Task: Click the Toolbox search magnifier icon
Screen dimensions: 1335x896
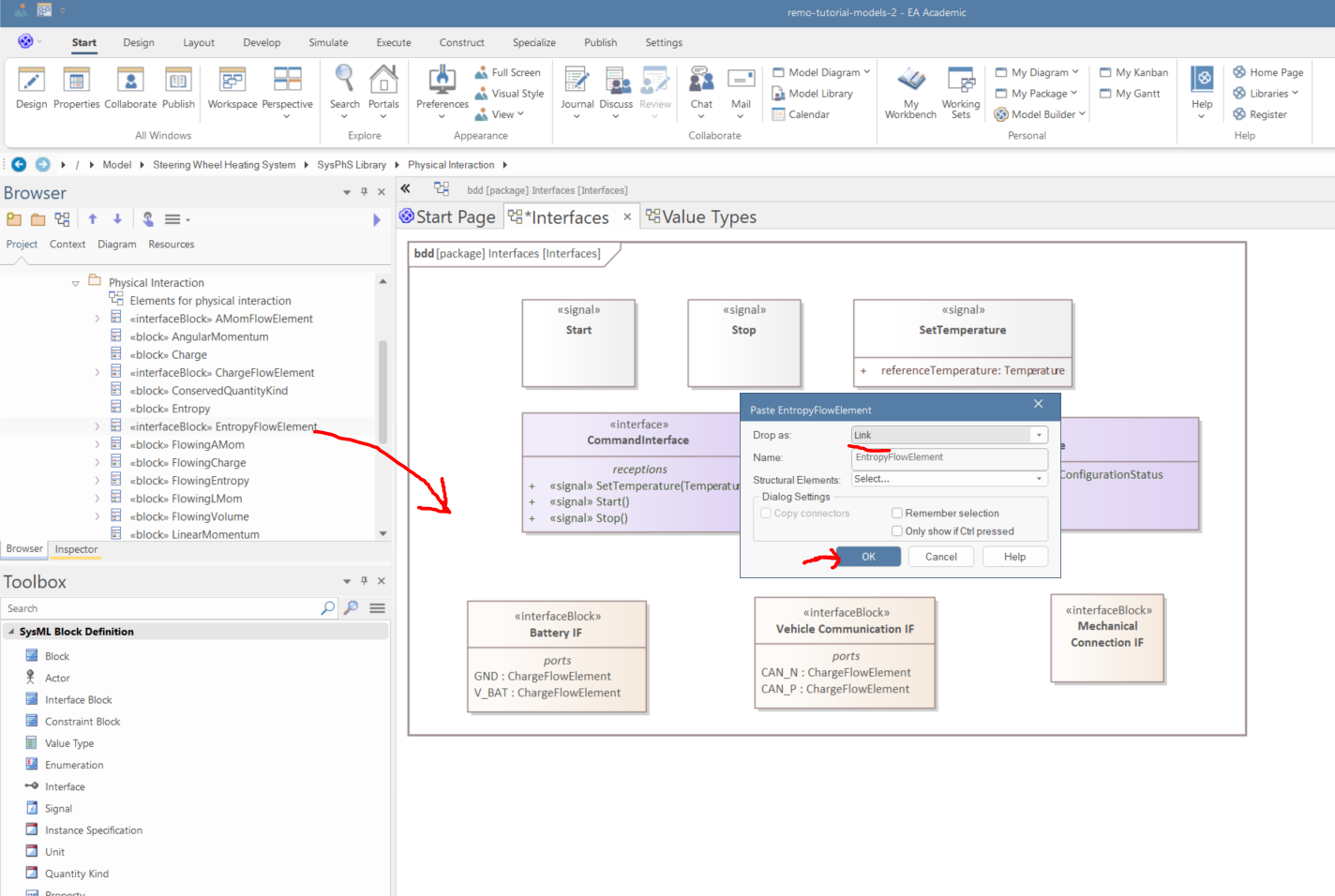Action: pyautogui.click(x=327, y=608)
